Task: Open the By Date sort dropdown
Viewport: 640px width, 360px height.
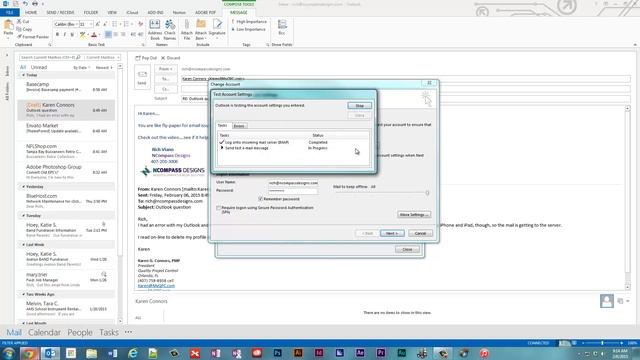Action: (x=82, y=68)
